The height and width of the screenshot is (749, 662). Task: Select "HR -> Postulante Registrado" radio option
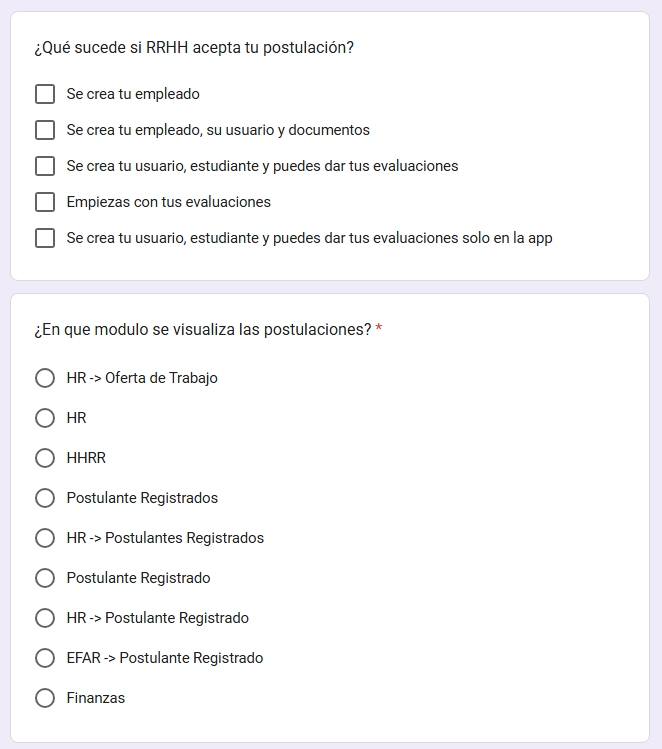(x=45, y=618)
